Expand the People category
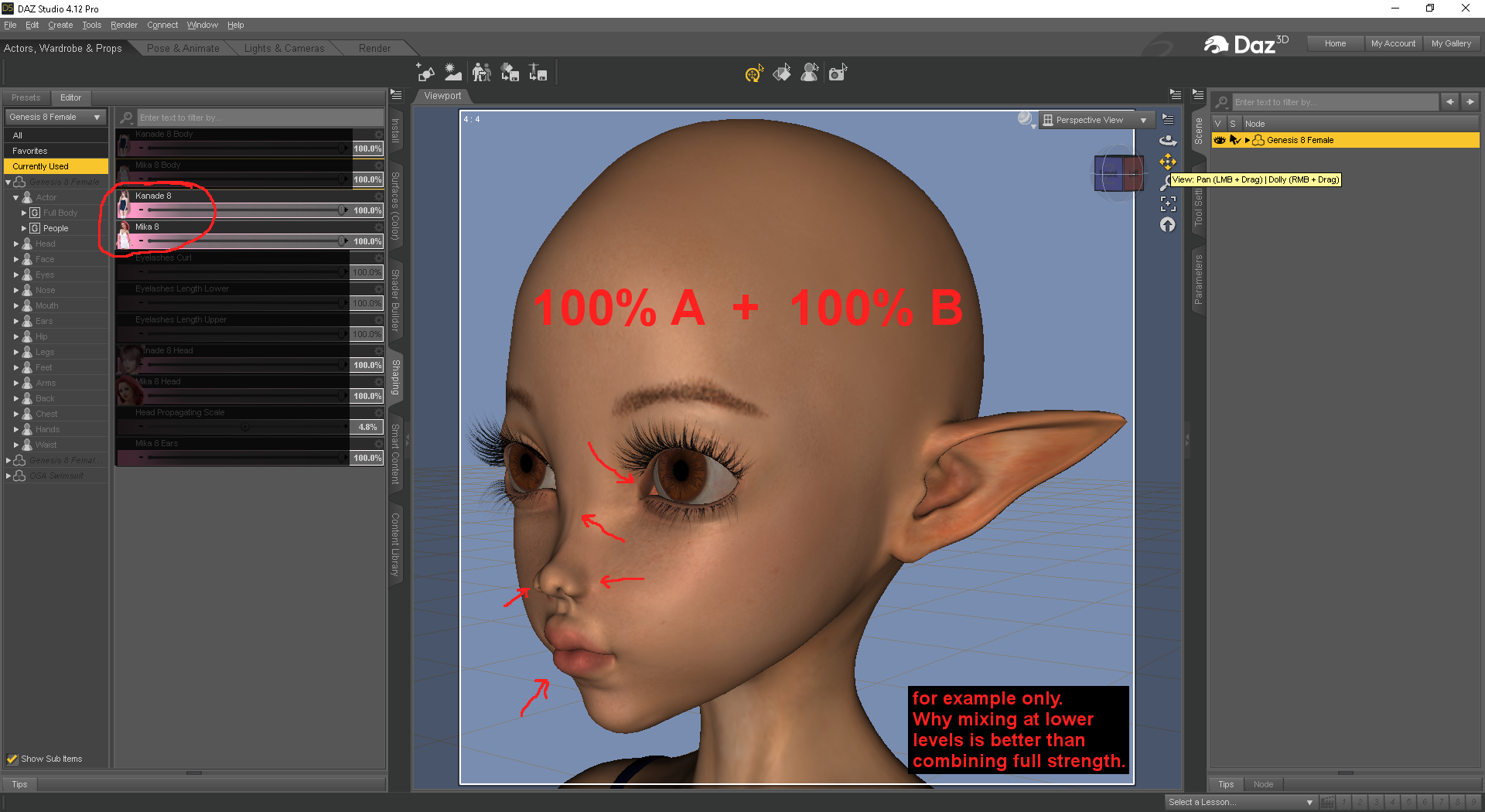This screenshot has width=1485, height=812. [24, 228]
